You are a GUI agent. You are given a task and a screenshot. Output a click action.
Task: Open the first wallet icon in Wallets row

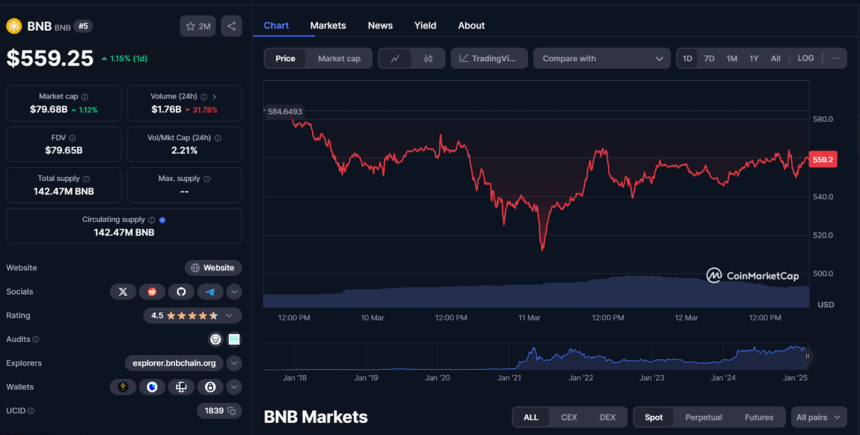pyautogui.click(x=123, y=387)
